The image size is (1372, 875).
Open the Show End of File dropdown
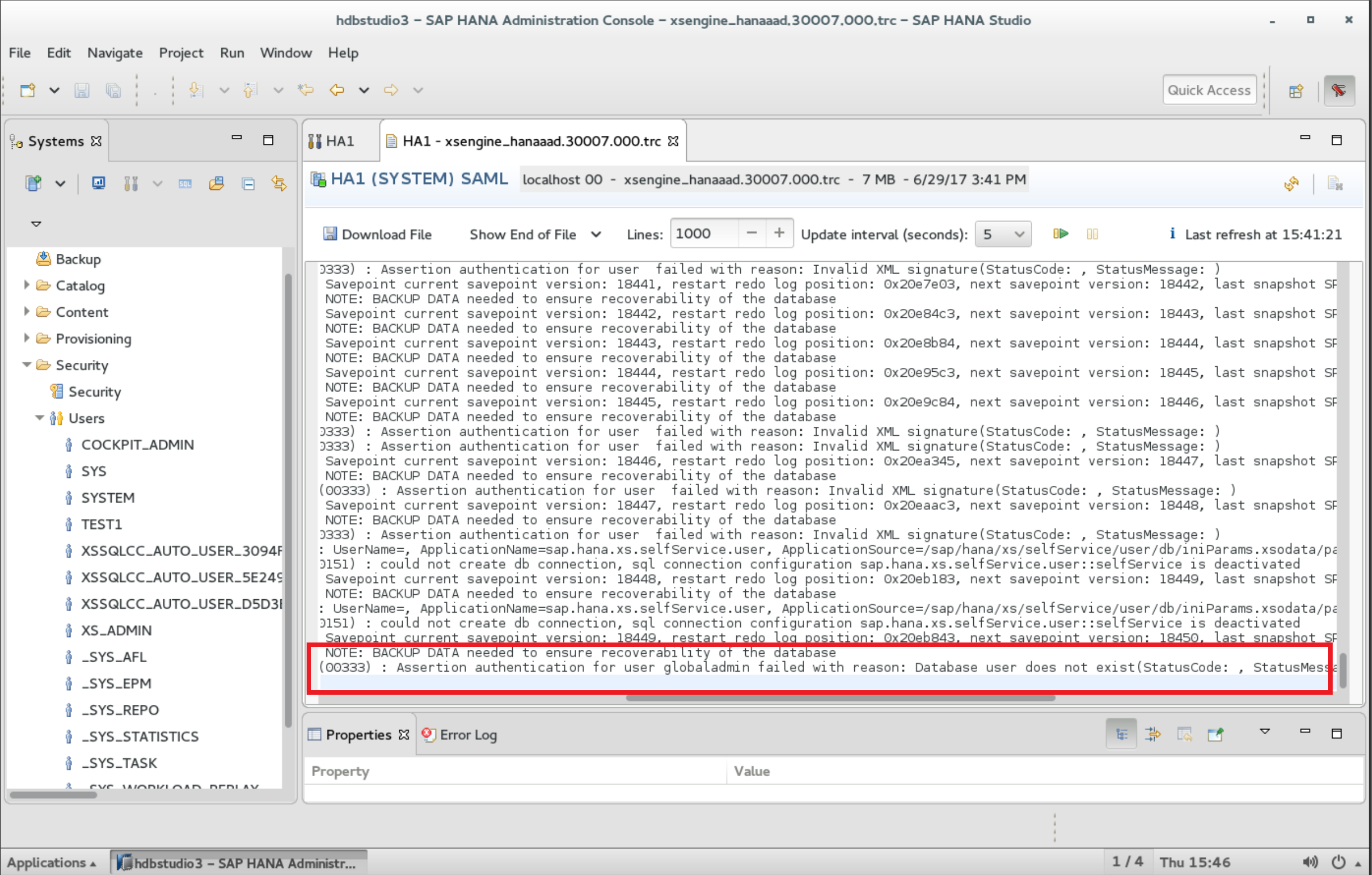pyautogui.click(x=596, y=234)
